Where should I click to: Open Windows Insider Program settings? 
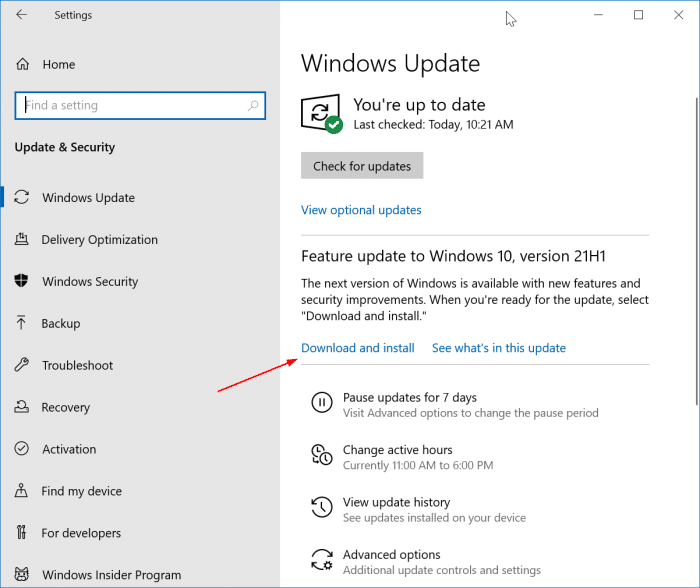click(x=112, y=575)
